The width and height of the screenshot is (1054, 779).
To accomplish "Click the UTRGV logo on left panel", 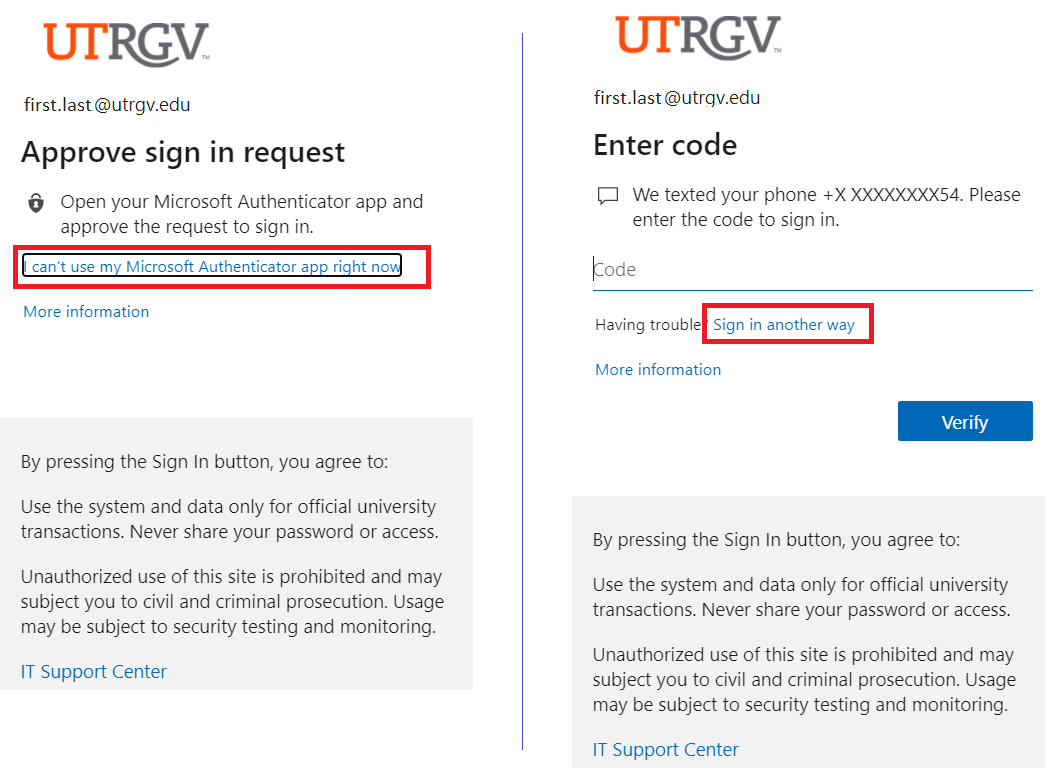I will [126, 44].
